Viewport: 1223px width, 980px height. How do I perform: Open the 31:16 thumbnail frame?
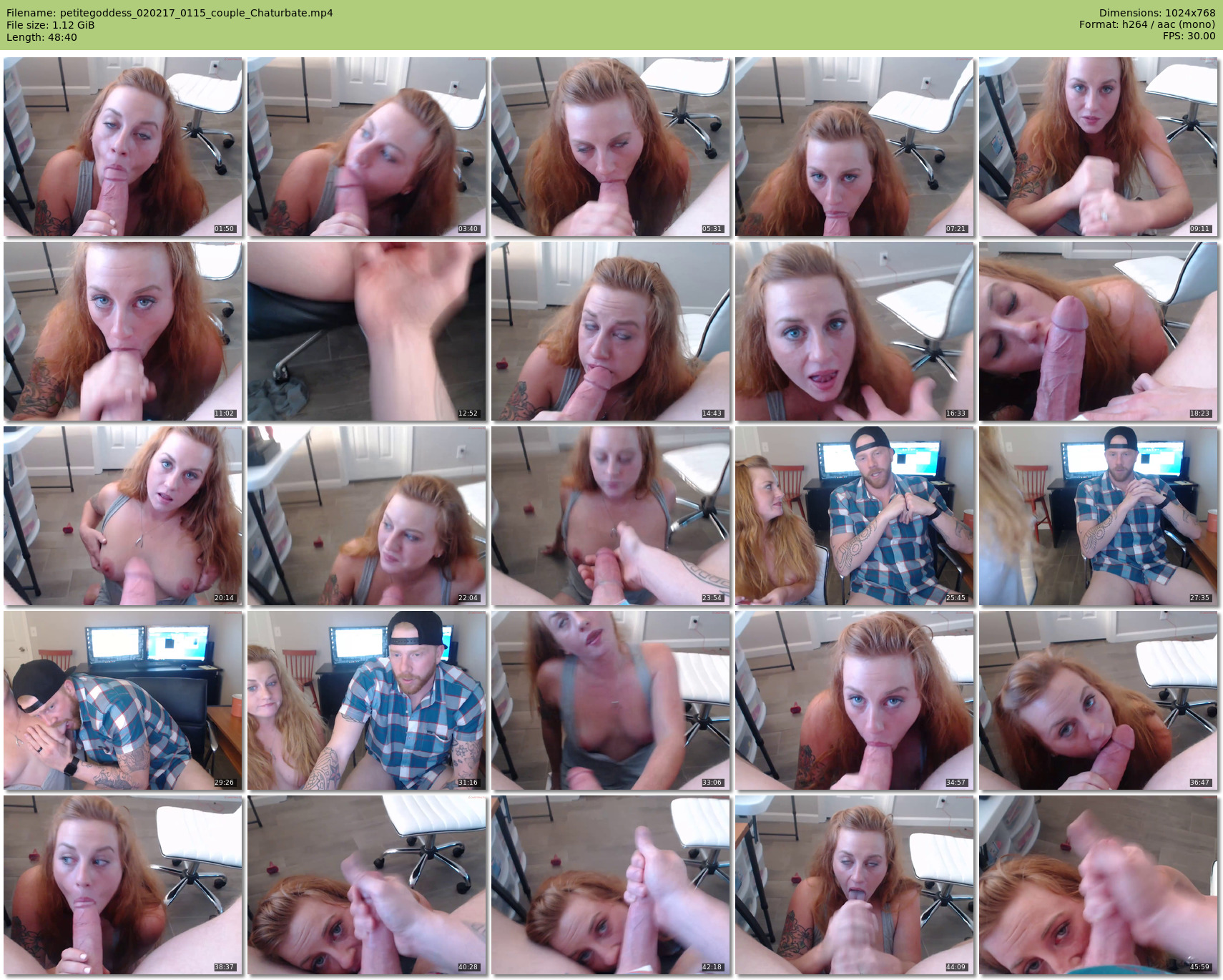[x=367, y=700]
